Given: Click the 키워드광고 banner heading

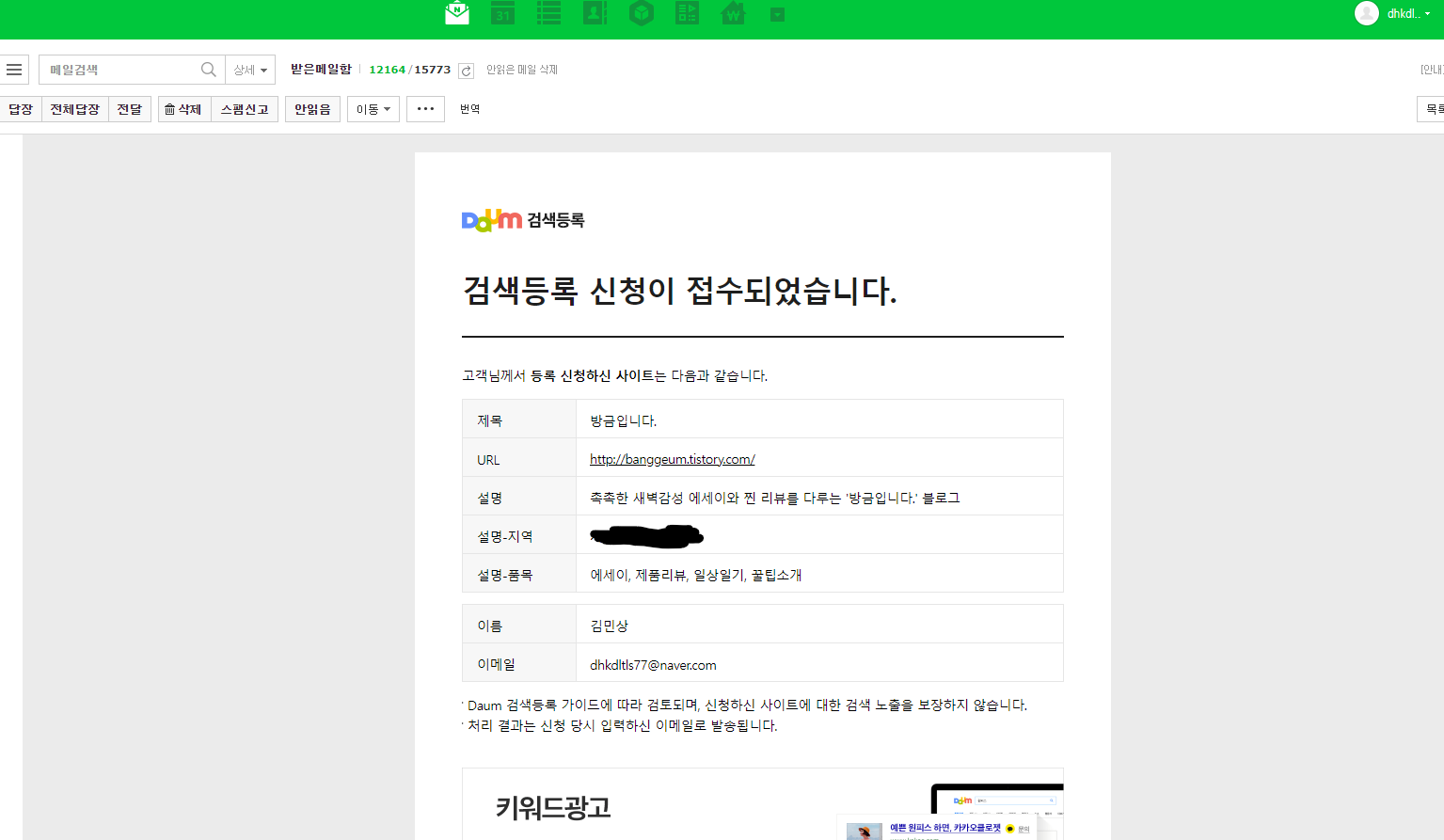Looking at the screenshot, I should (x=553, y=807).
